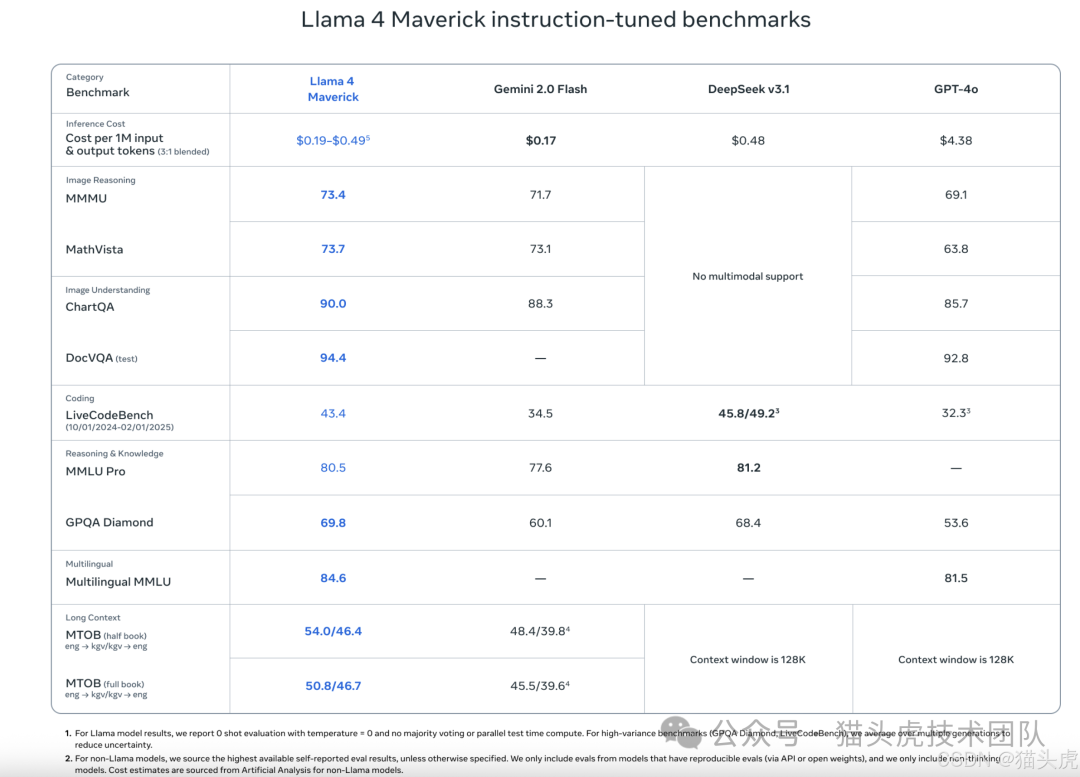Click the 'Benchmark' header label
The height and width of the screenshot is (777, 1080).
97,92
